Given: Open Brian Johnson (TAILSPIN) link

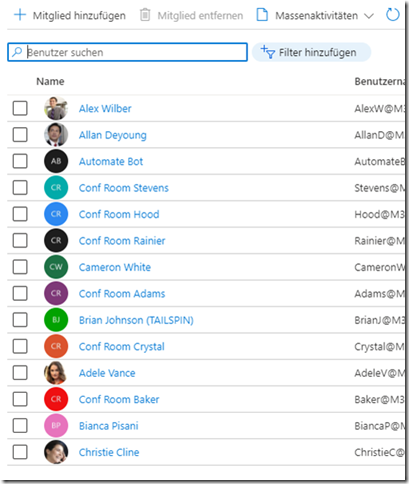Looking at the screenshot, I should tap(136, 320).
